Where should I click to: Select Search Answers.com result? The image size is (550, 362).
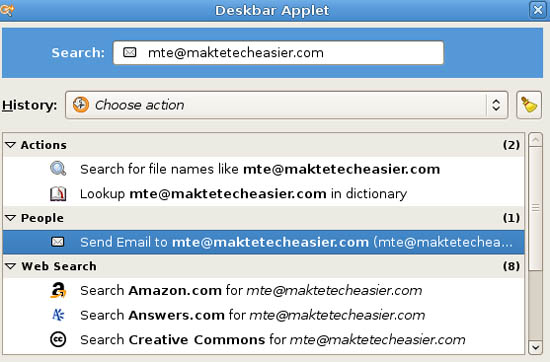[x=264, y=315]
